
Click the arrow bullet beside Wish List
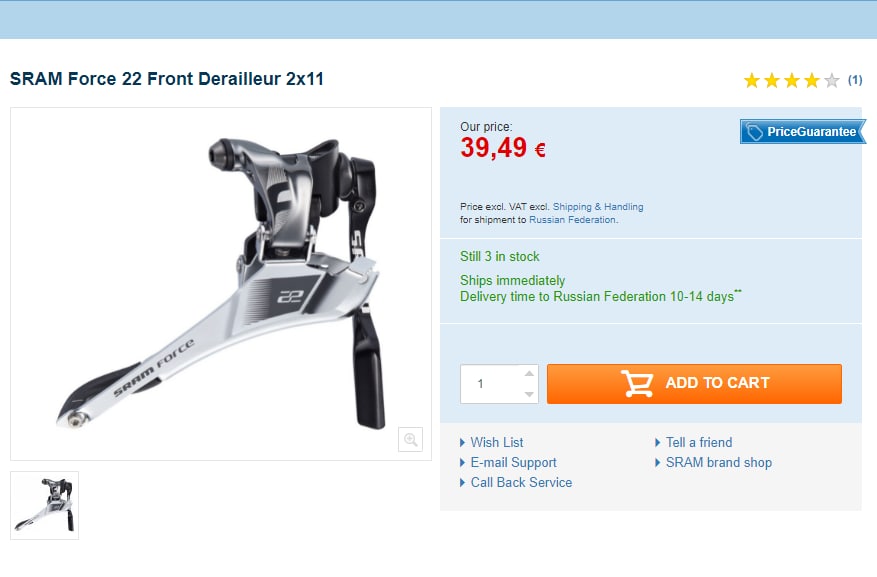(463, 443)
